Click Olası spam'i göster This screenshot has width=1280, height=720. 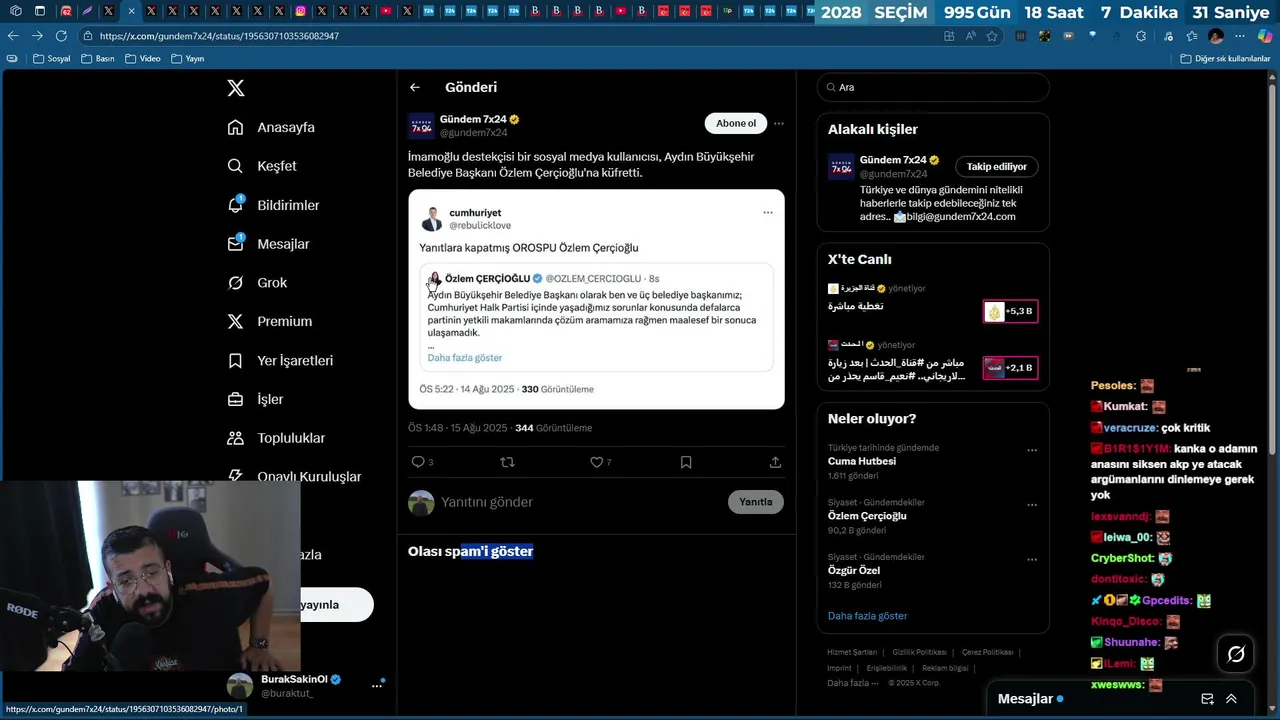click(x=470, y=551)
